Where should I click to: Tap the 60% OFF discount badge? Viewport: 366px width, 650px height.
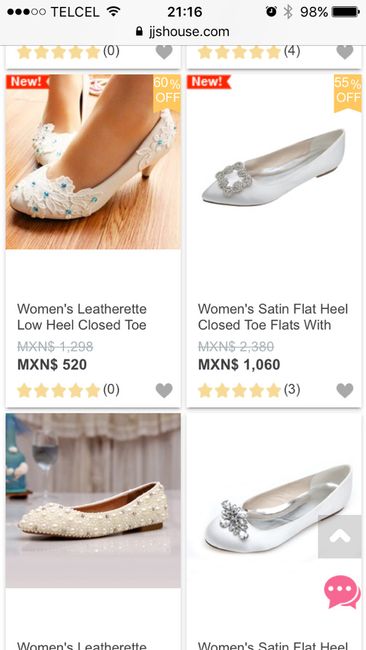pyautogui.click(x=167, y=91)
